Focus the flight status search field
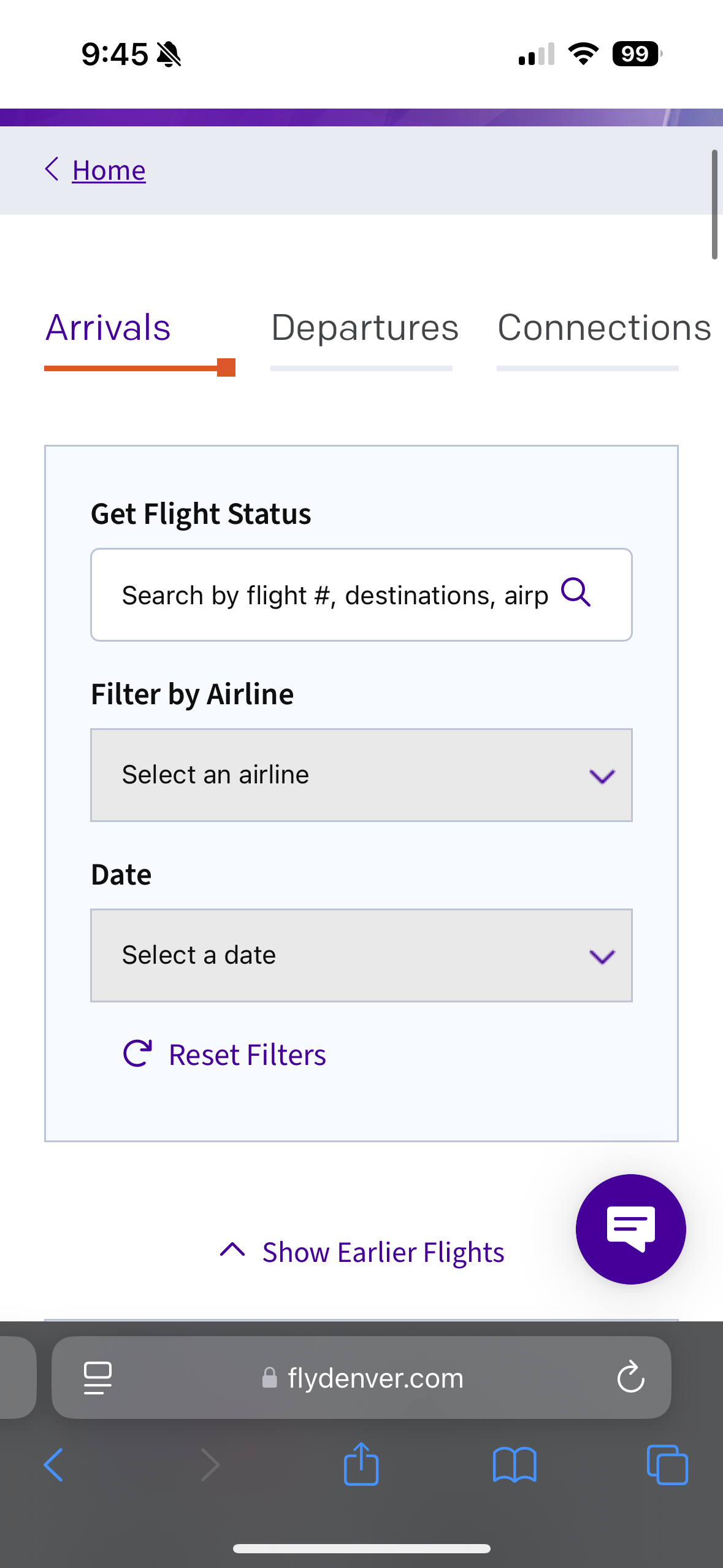723x1568 pixels. click(x=334, y=595)
